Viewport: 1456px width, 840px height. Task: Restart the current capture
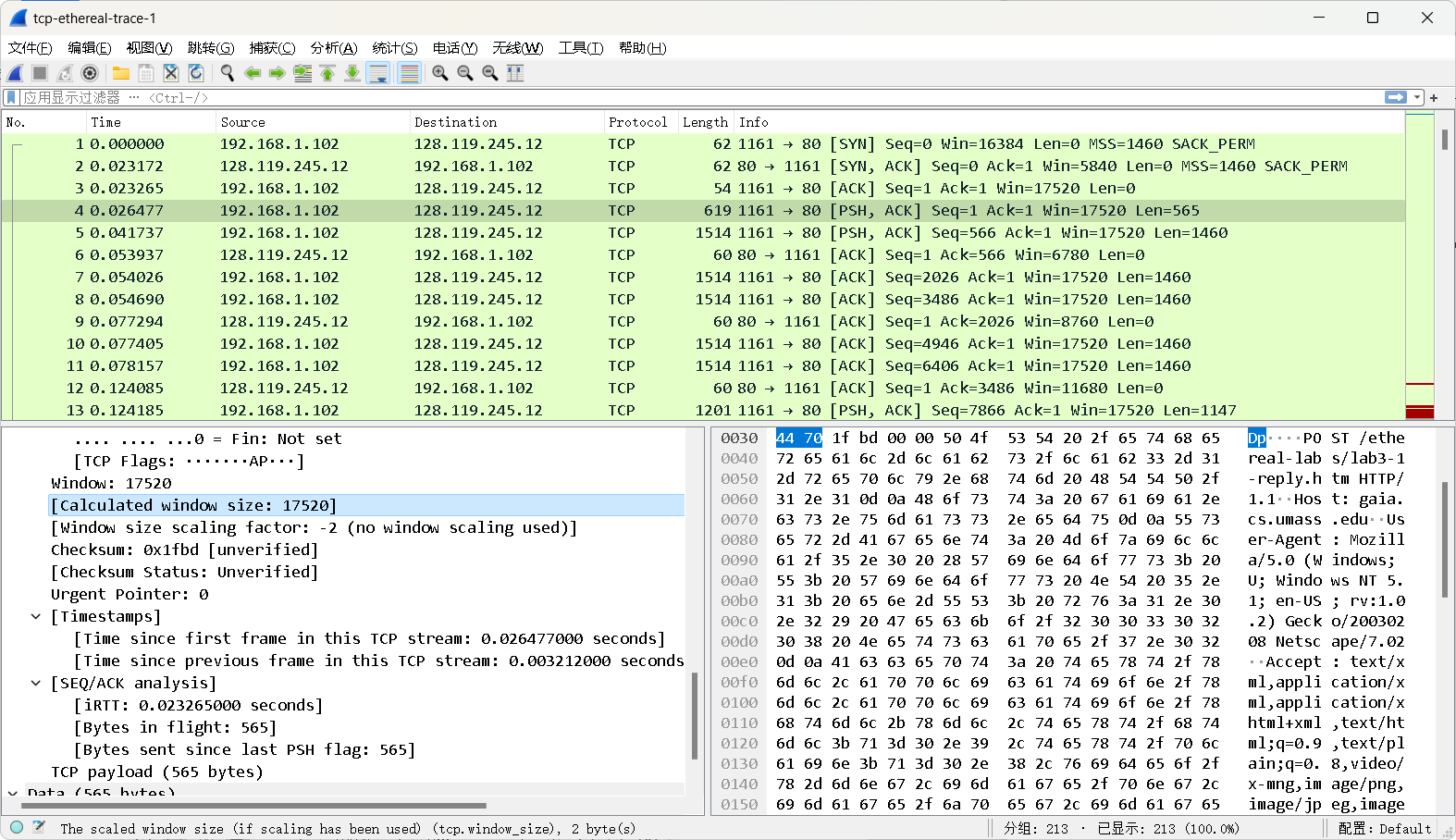[65, 73]
